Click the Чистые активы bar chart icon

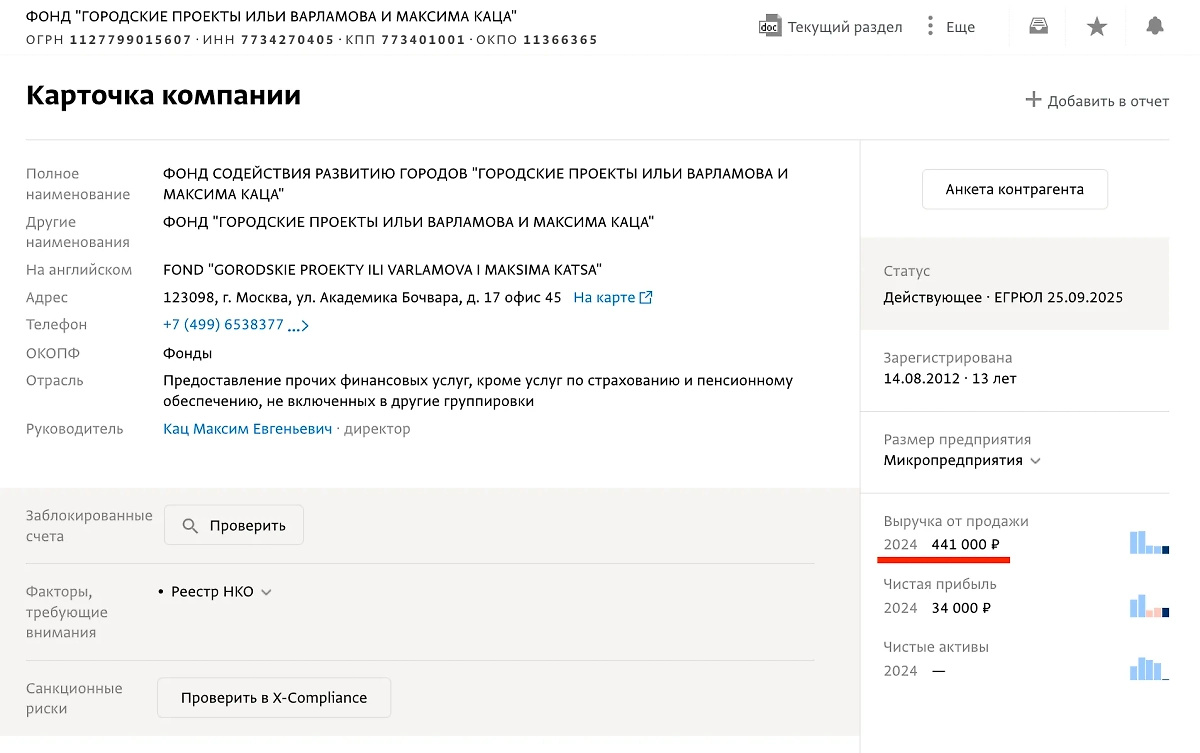tap(1148, 668)
